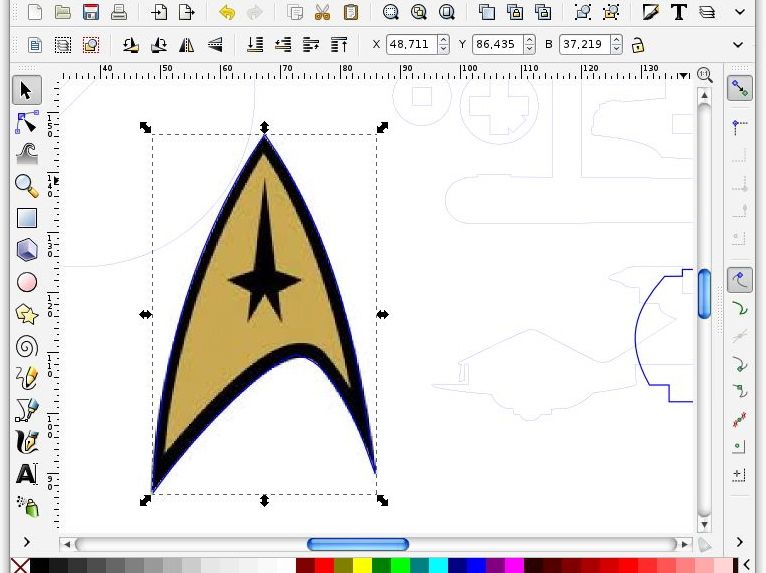
Task: Open the Layers dialog icon
Action: point(707,11)
